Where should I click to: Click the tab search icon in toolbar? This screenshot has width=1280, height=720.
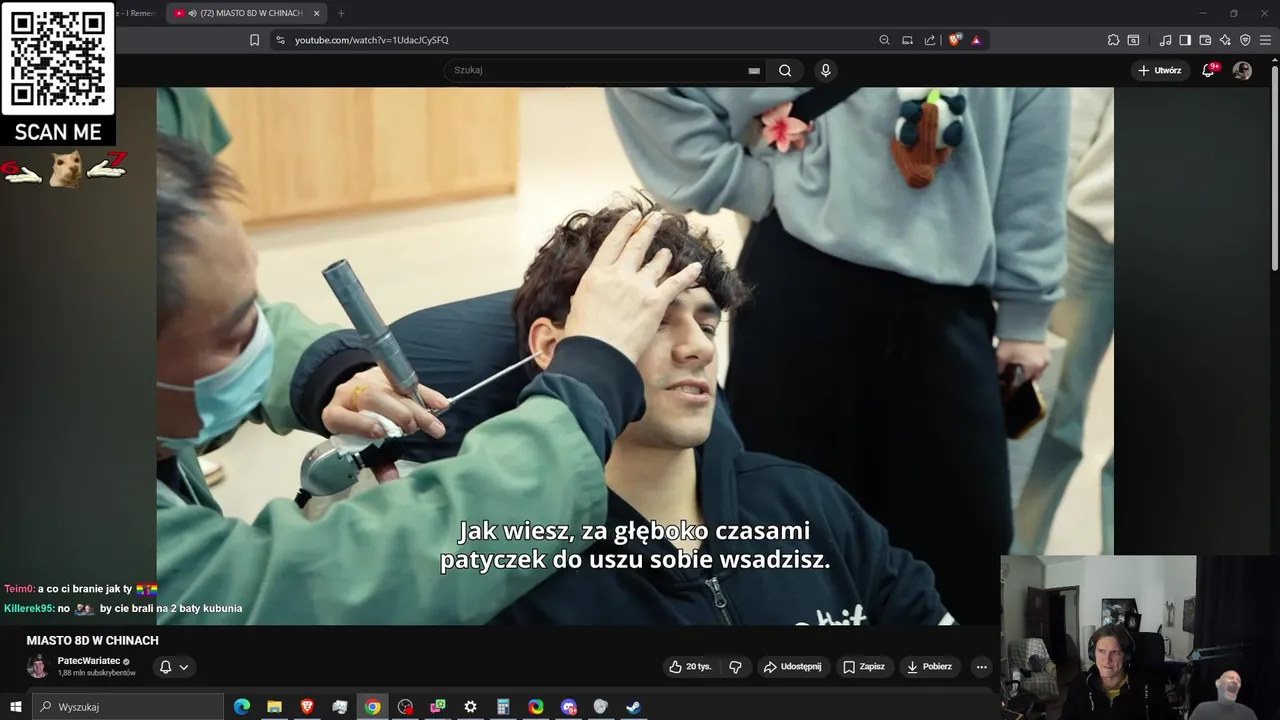pyautogui.click(x=1133, y=40)
